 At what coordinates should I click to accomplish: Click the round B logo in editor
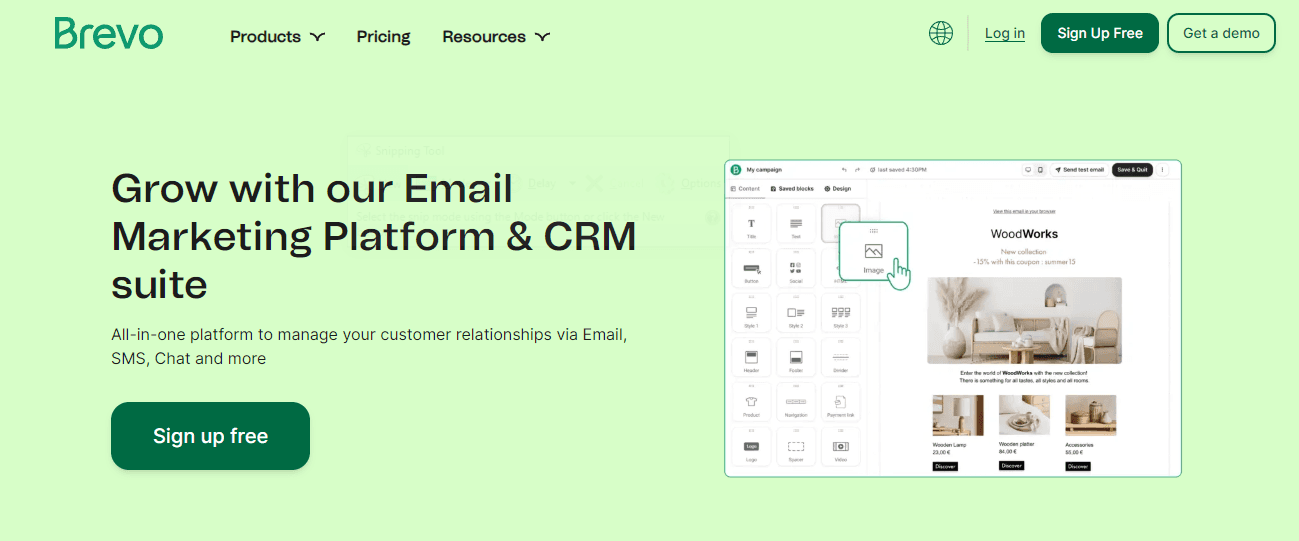tap(736, 170)
